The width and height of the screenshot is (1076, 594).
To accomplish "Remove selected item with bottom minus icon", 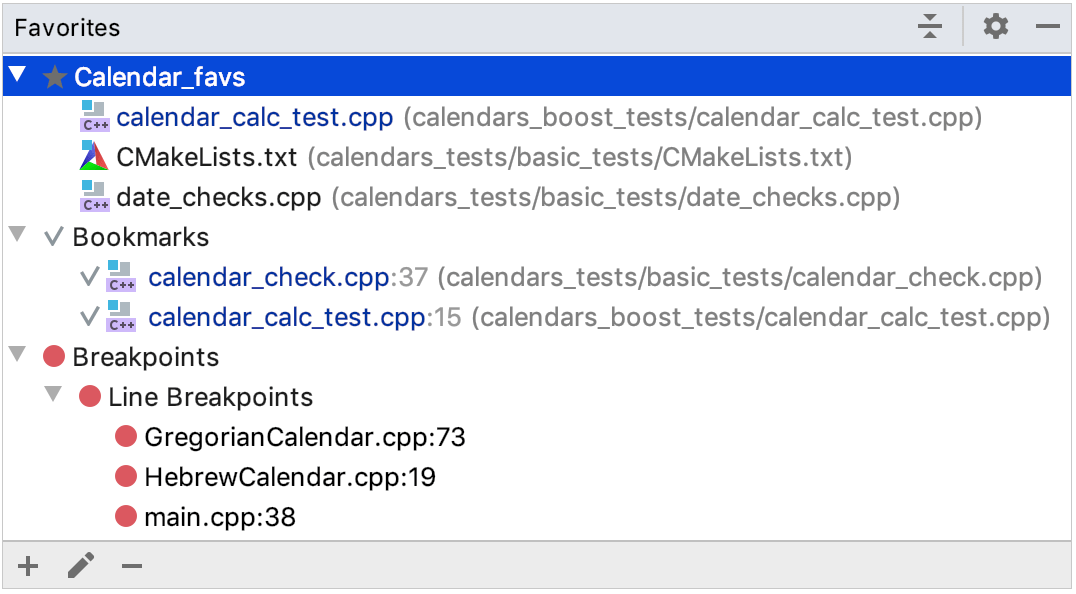I will pos(132,566).
